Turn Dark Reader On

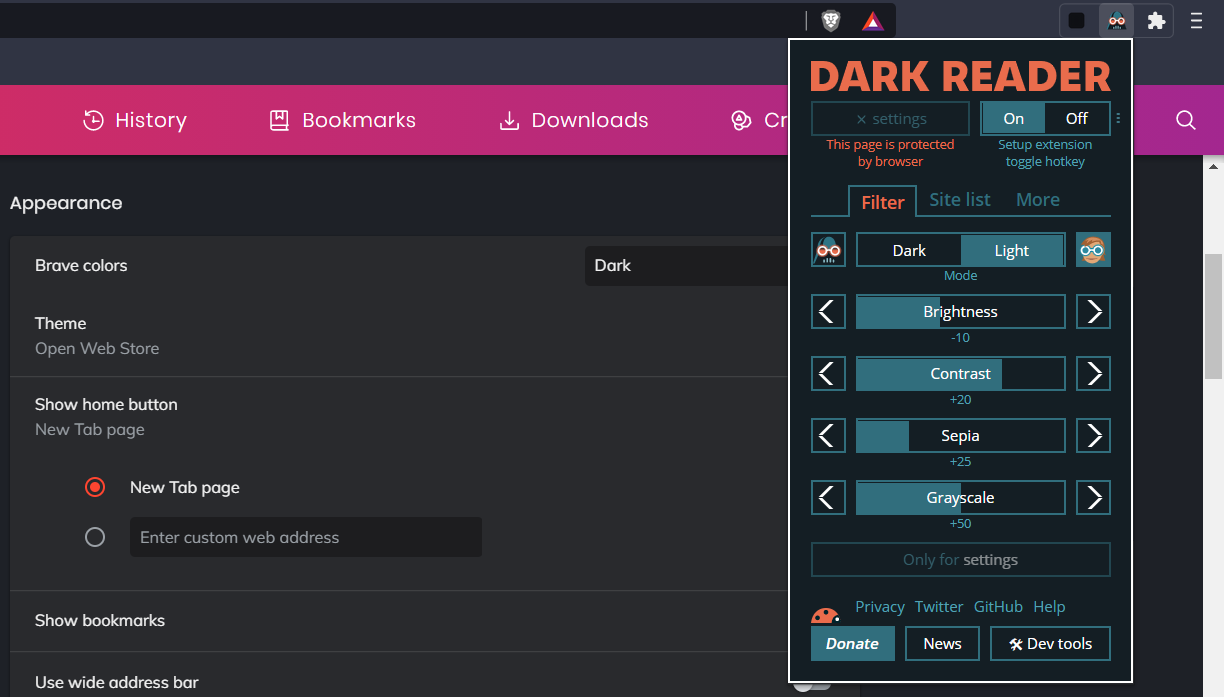(x=1013, y=119)
